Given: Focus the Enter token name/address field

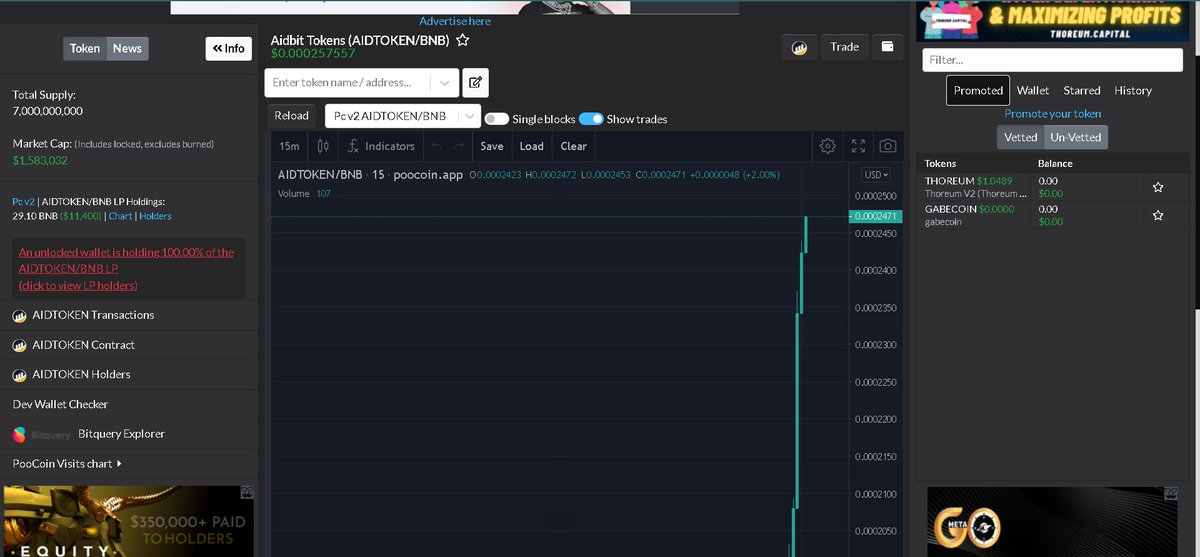Looking at the screenshot, I should coord(348,82).
